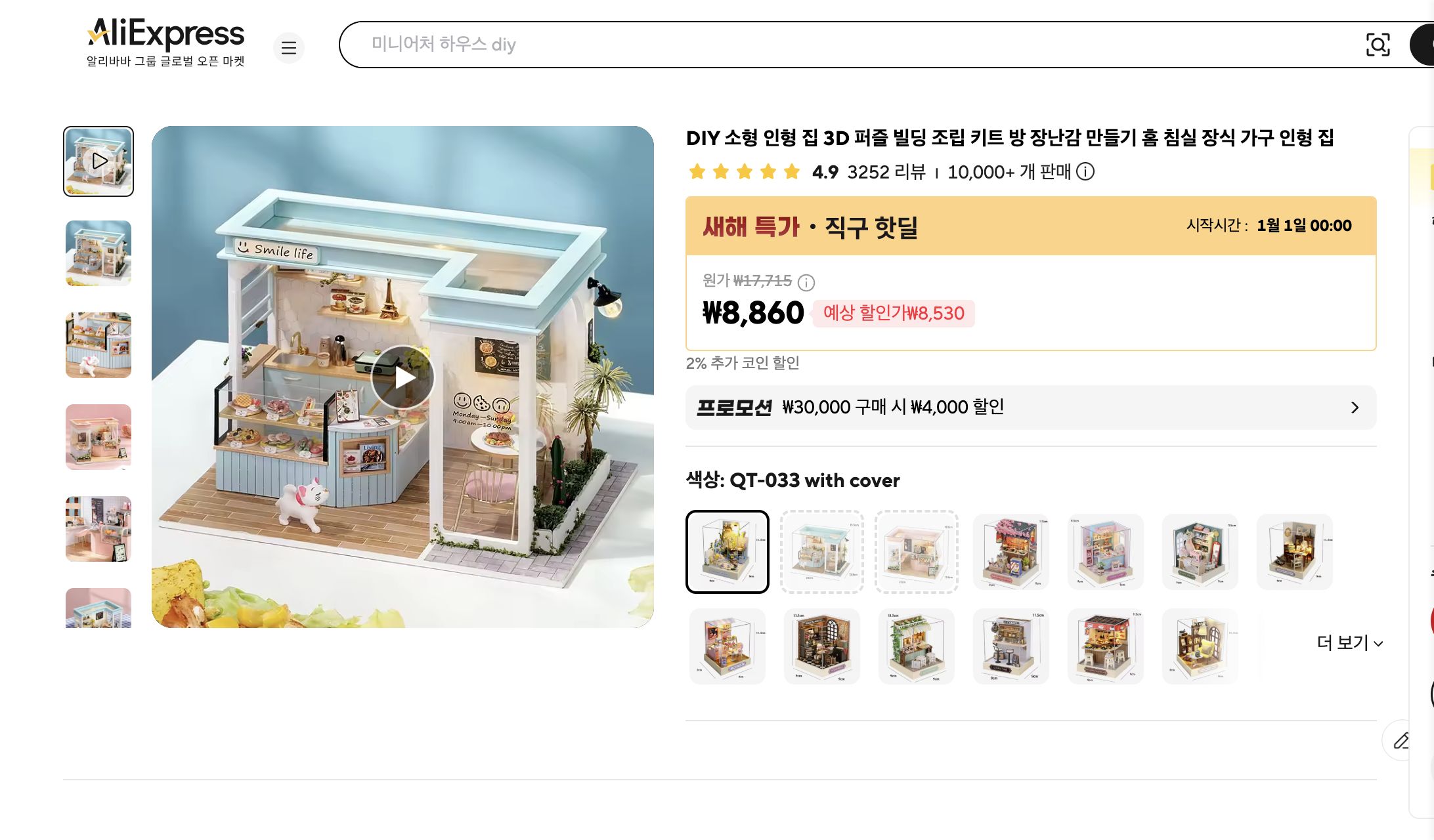Select the blue cafe dashed variant option
The width and height of the screenshot is (1434, 840).
tap(822, 552)
